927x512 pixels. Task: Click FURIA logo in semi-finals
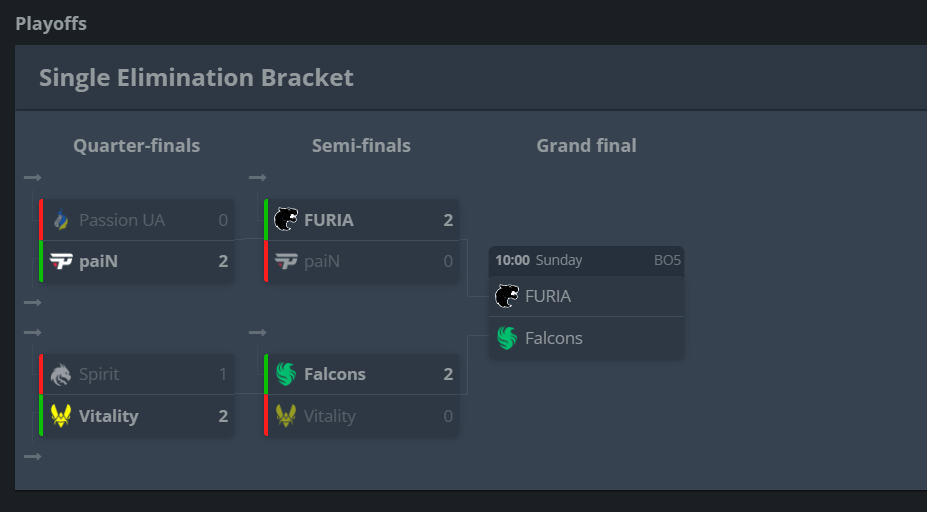[x=286, y=219]
